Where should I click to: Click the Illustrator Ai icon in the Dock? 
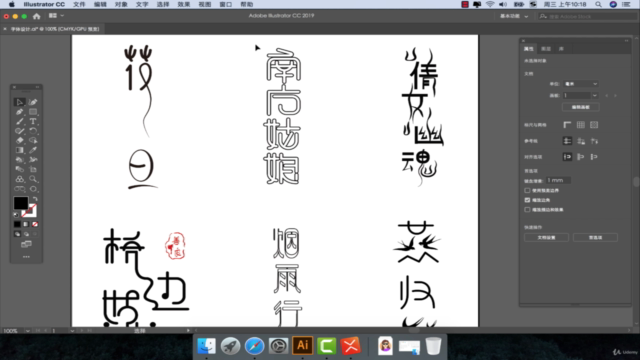pos(302,345)
